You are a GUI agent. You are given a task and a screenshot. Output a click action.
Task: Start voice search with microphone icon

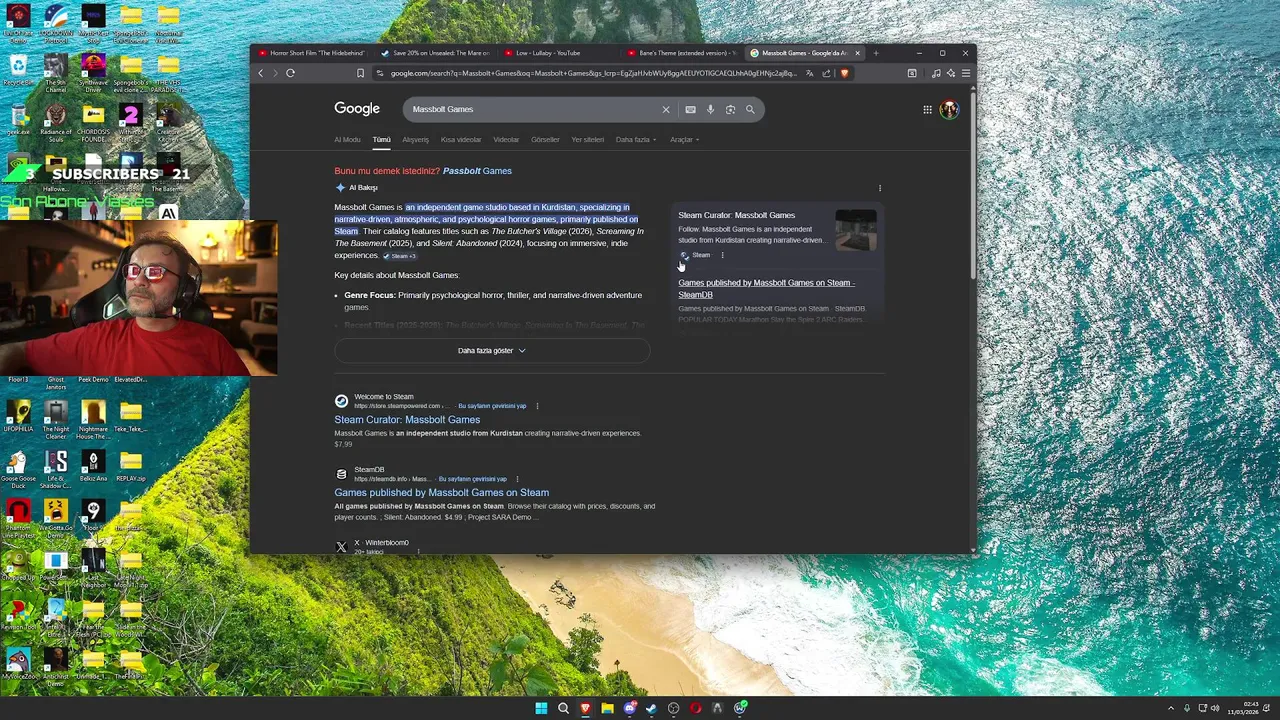click(710, 109)
